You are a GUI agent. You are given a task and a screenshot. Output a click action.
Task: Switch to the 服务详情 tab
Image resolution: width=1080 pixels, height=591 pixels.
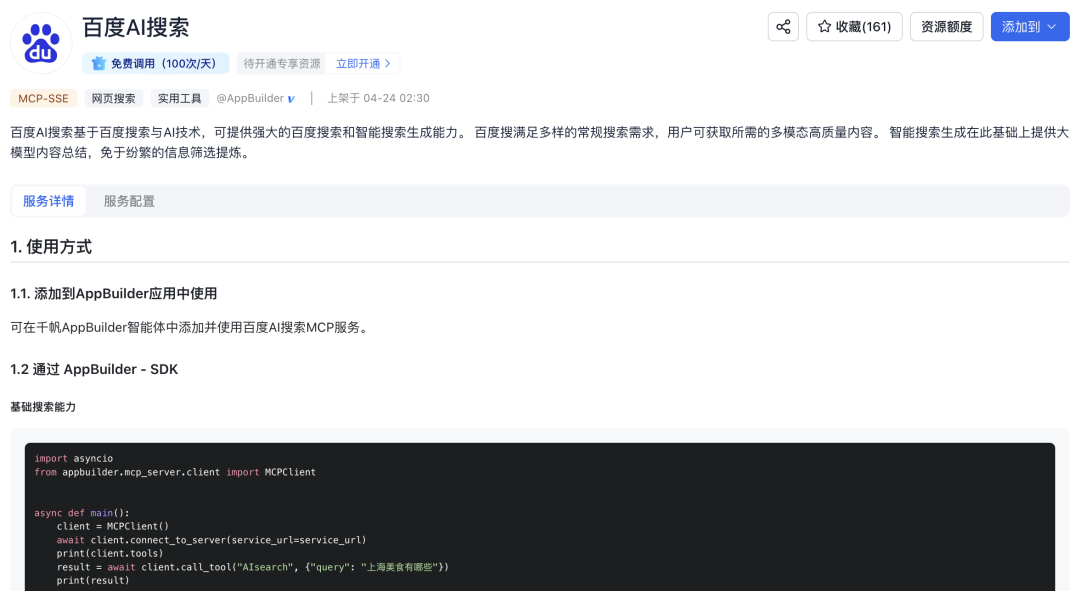[x=48, y=201]
